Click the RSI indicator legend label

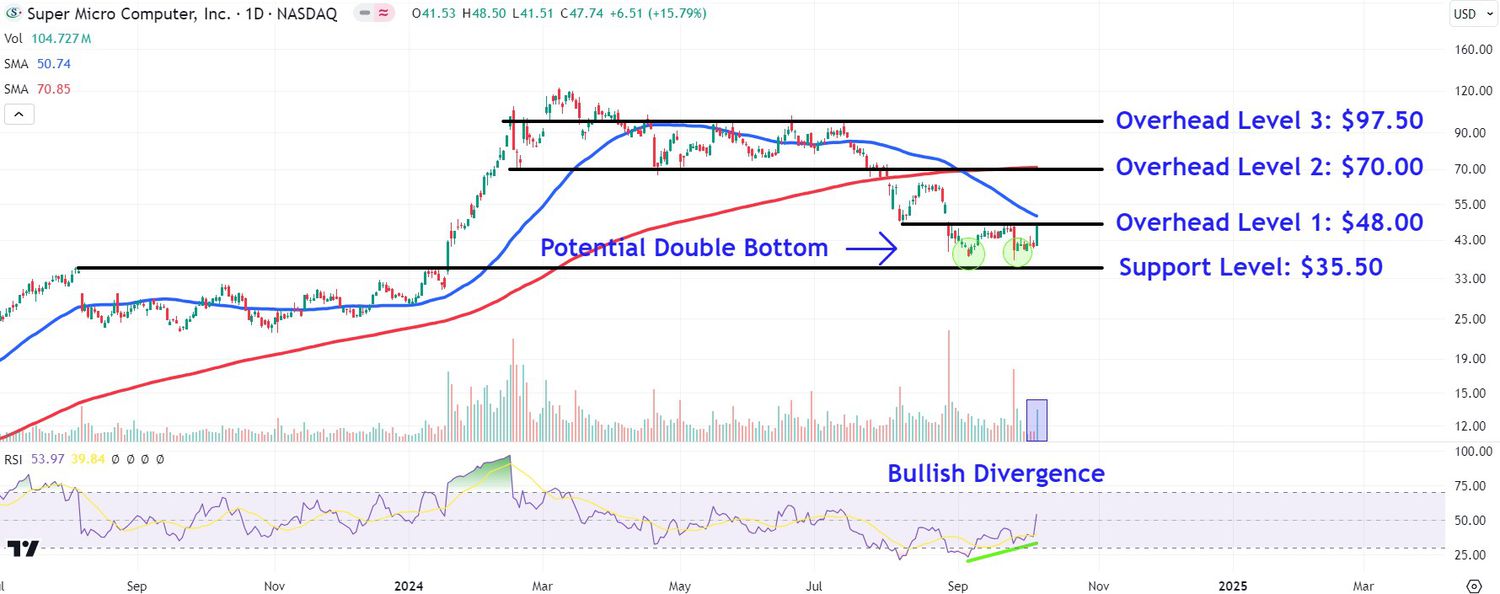point(15,459)
